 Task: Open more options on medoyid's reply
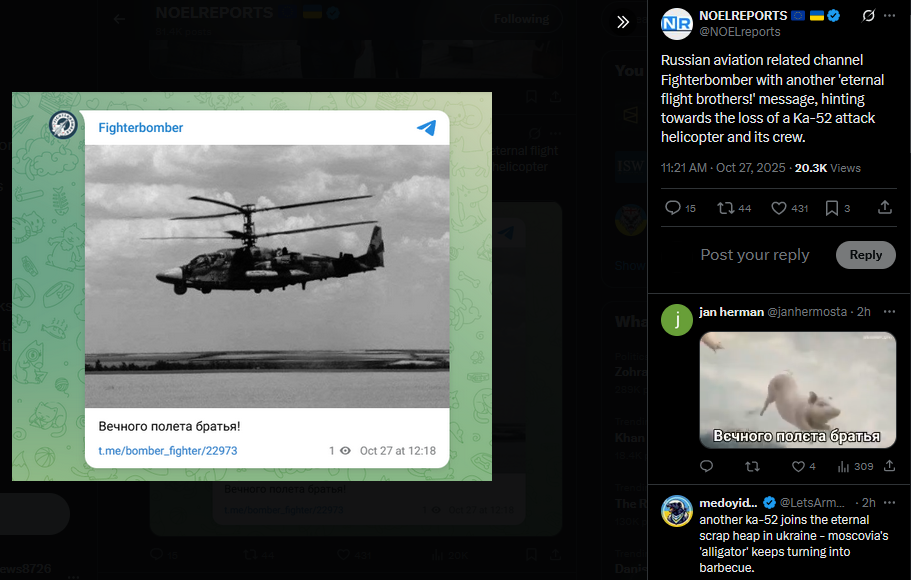(890, 503)
